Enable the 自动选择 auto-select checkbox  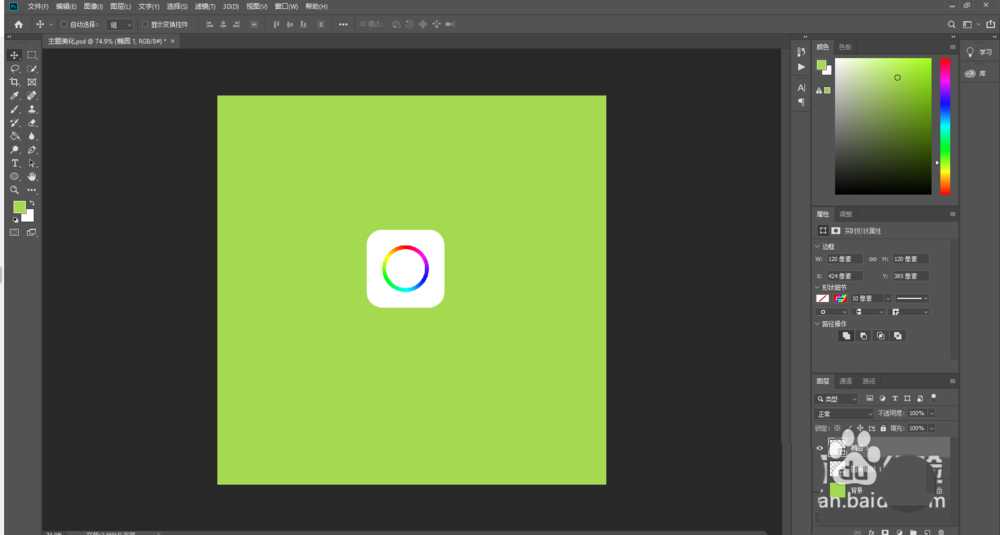(64, 24)
